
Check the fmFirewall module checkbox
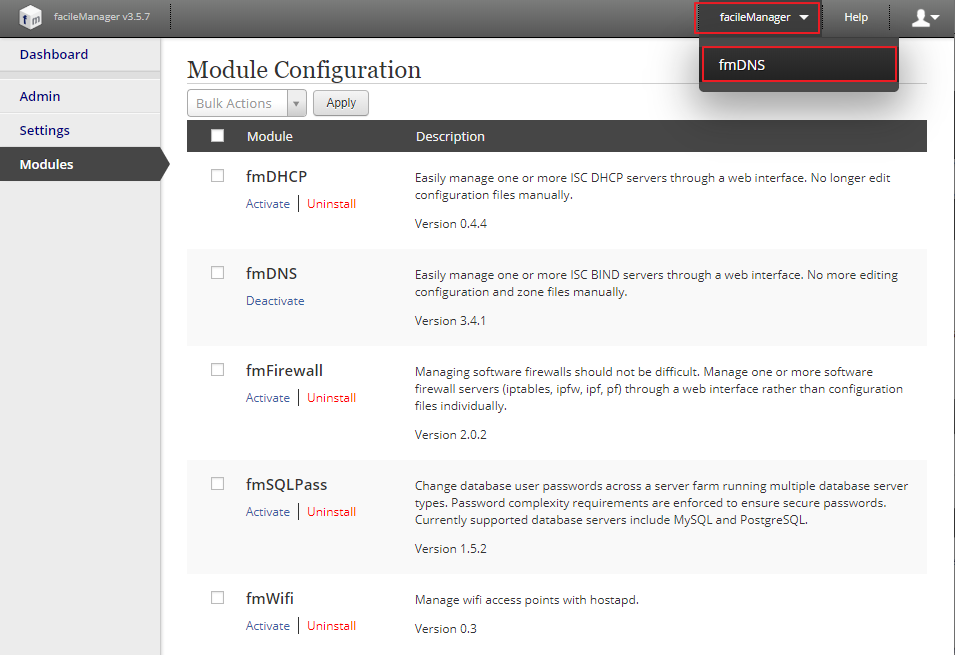[x=217, y=369]
